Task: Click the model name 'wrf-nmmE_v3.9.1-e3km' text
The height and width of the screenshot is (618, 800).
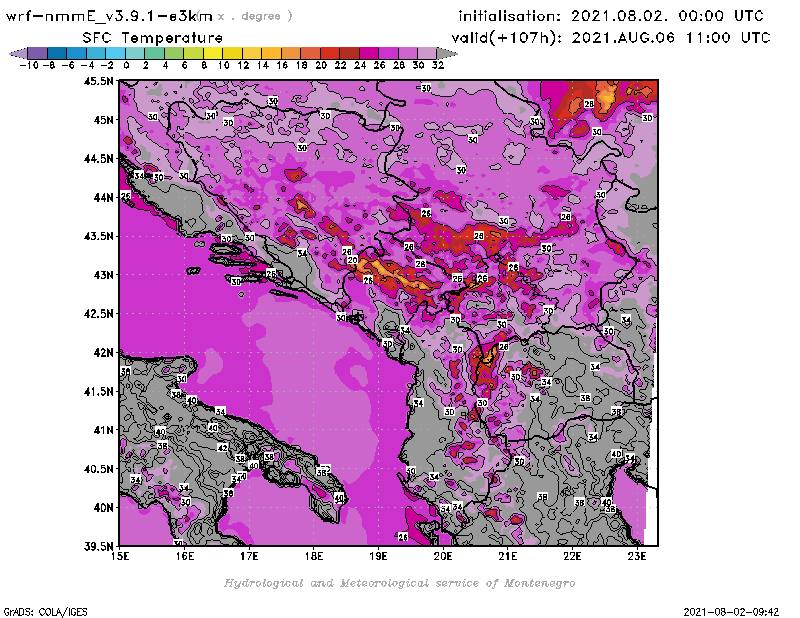Action: point(109,17)
